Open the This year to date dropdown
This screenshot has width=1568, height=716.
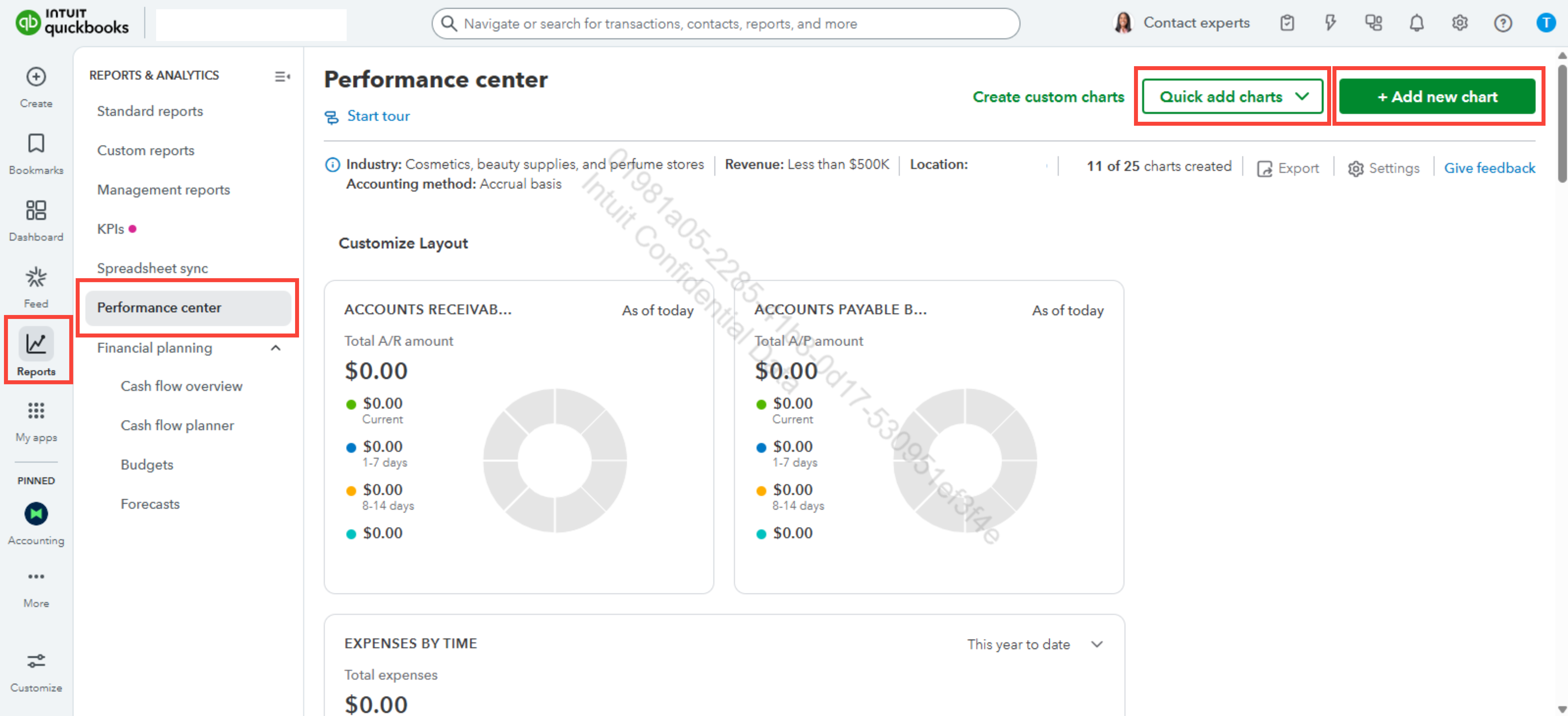coord(1035,644)
